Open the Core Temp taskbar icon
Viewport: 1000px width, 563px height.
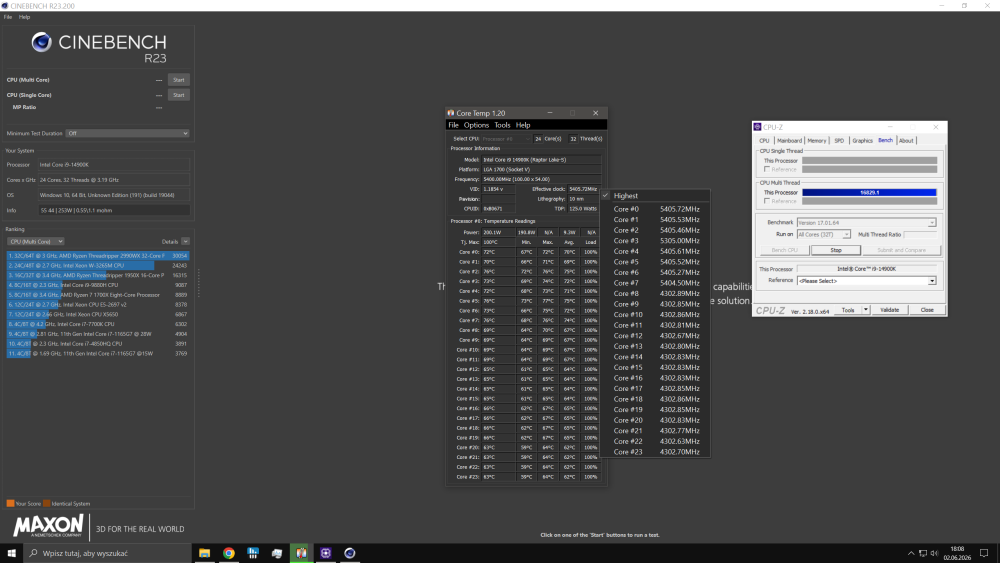point(301,553)
